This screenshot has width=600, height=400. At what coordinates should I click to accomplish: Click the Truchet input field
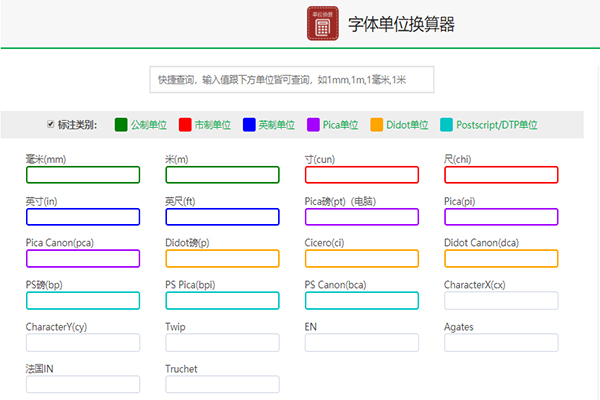(x=222, y=384)
